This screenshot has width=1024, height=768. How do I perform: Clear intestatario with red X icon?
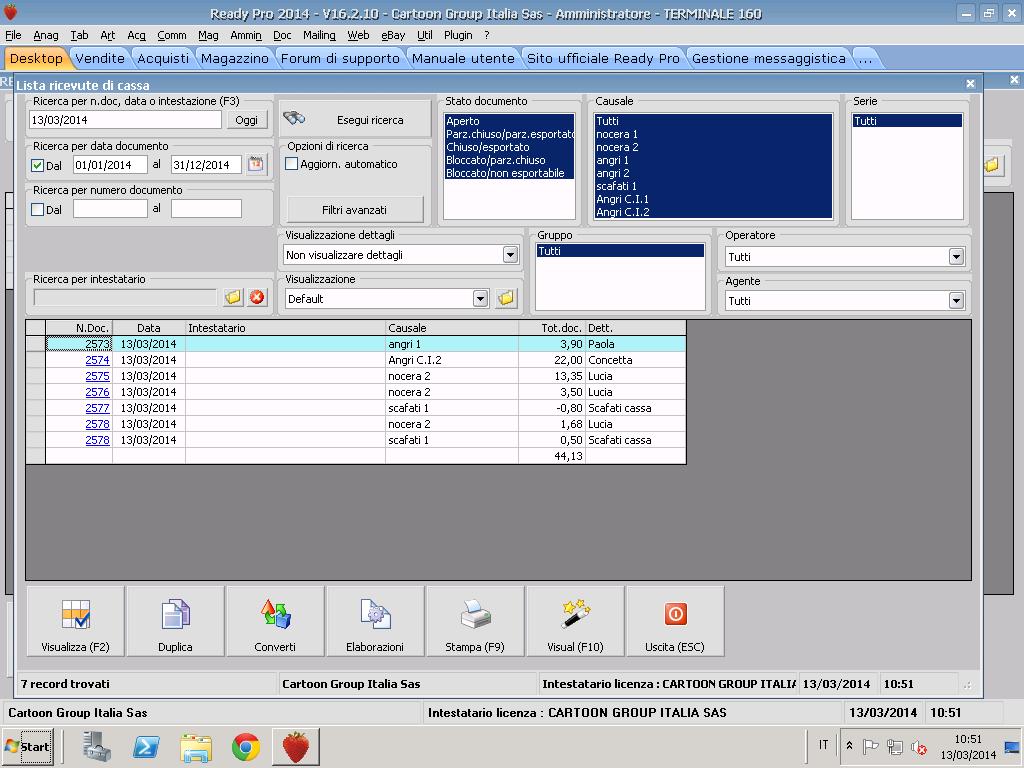pyautogui.click(x=257, y=298)
